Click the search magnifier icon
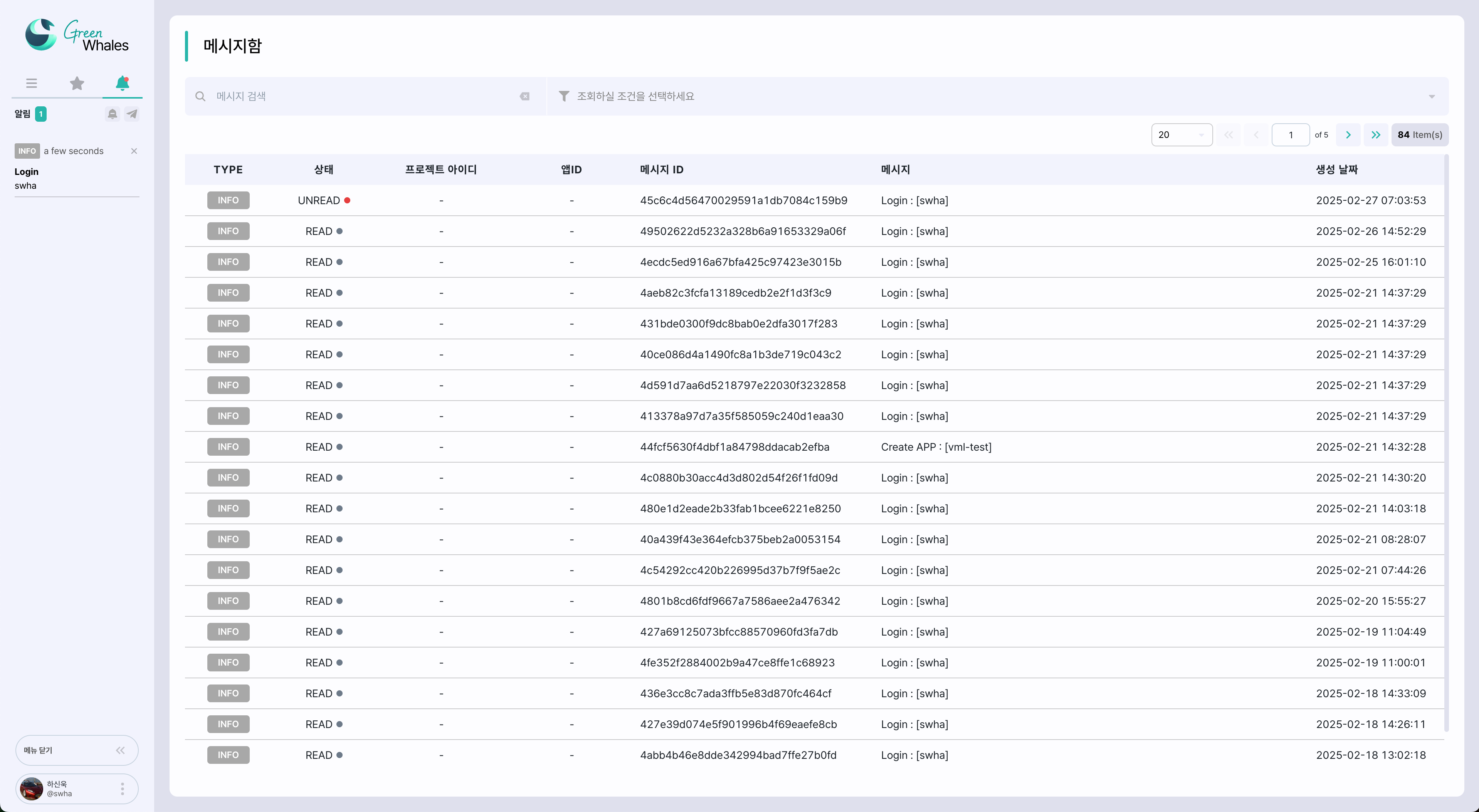This screenshot has width=1479, height=812. click(200, 96)
